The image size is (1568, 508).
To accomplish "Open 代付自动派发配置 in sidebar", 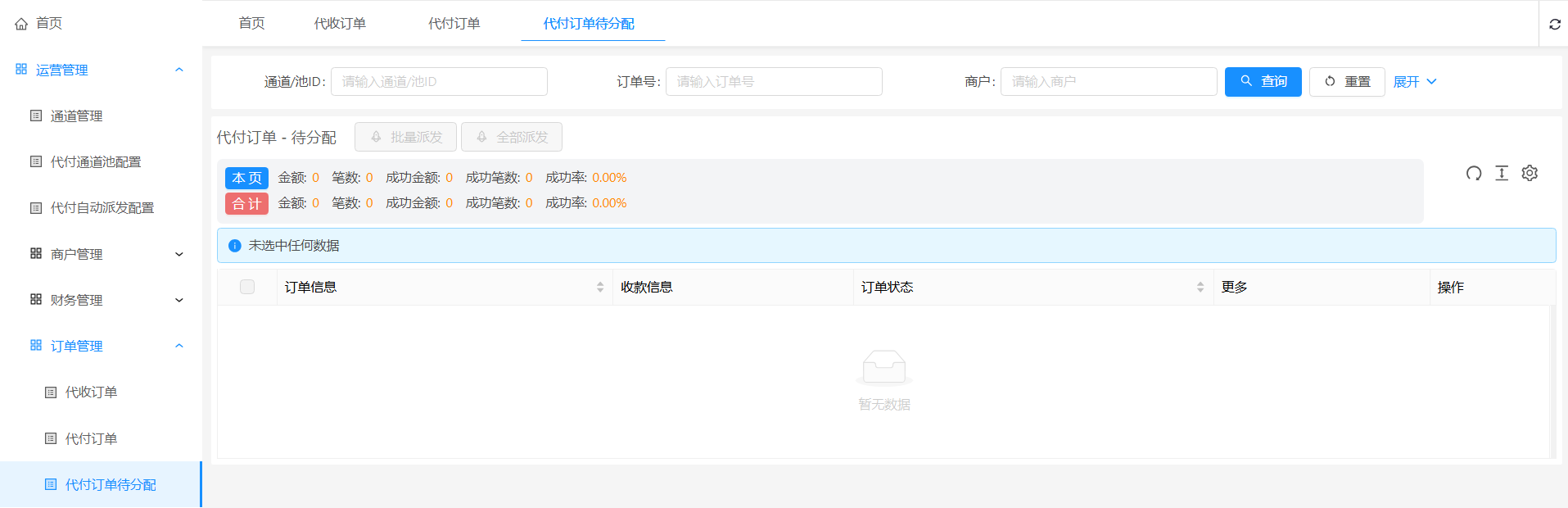I will (x=101, y=208).
